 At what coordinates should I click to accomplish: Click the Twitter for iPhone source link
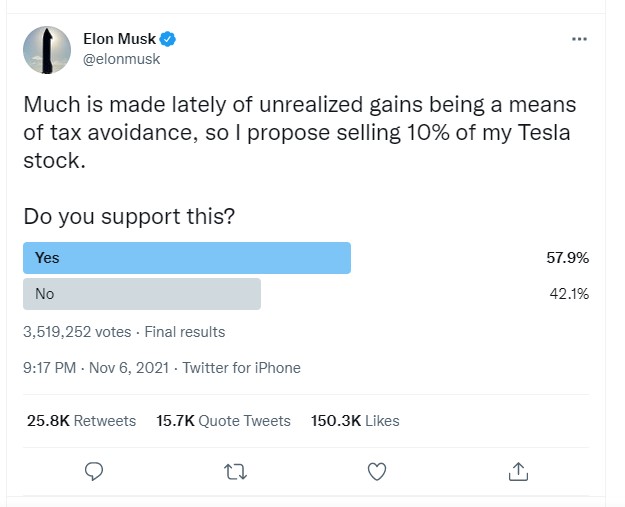click(x=241, y=368)
